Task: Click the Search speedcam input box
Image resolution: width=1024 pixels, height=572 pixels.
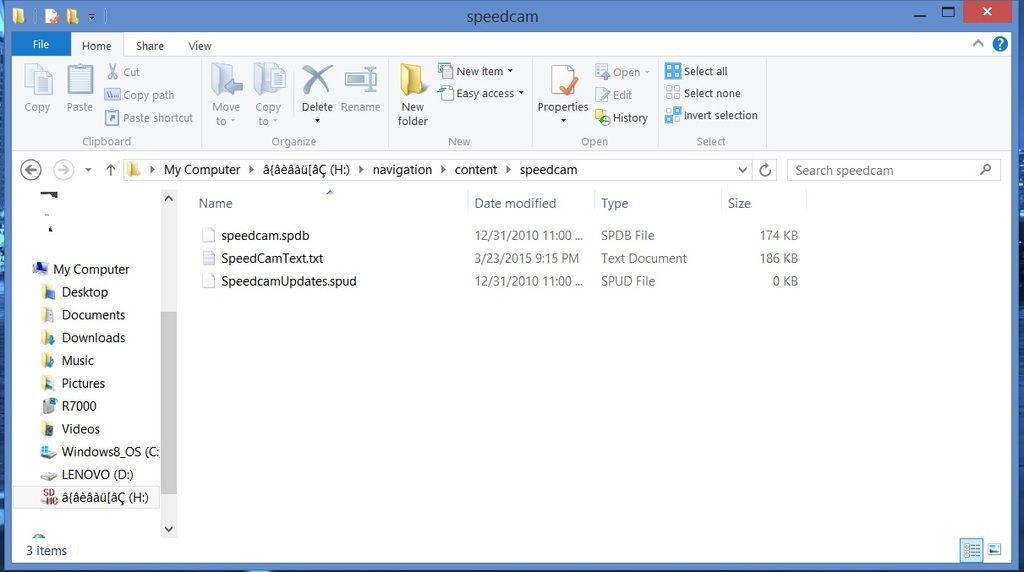Action: (x=885, y=170)
